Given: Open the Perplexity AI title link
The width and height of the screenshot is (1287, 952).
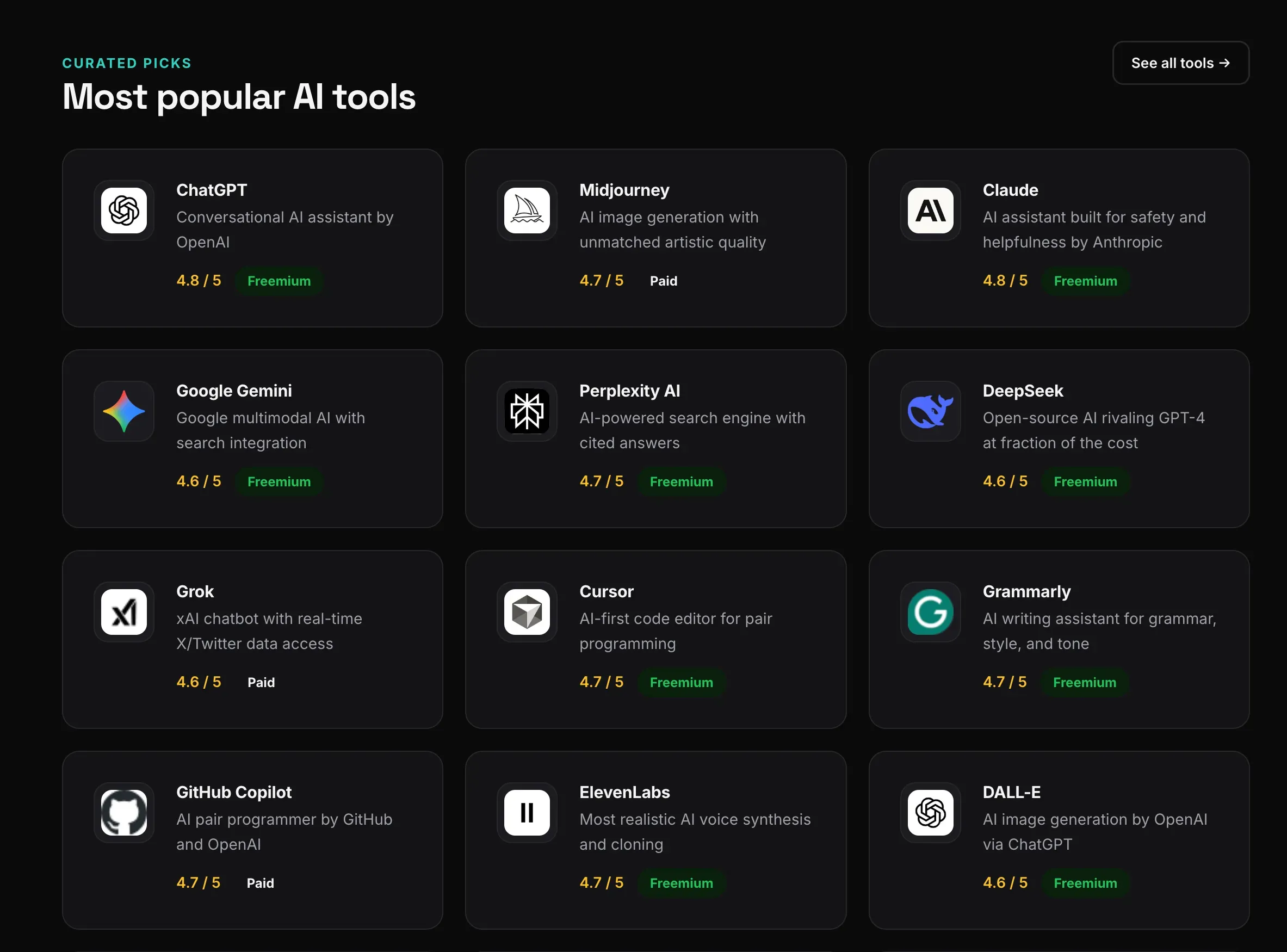Looking at the screenshot, I should click(x=629, y=391).
